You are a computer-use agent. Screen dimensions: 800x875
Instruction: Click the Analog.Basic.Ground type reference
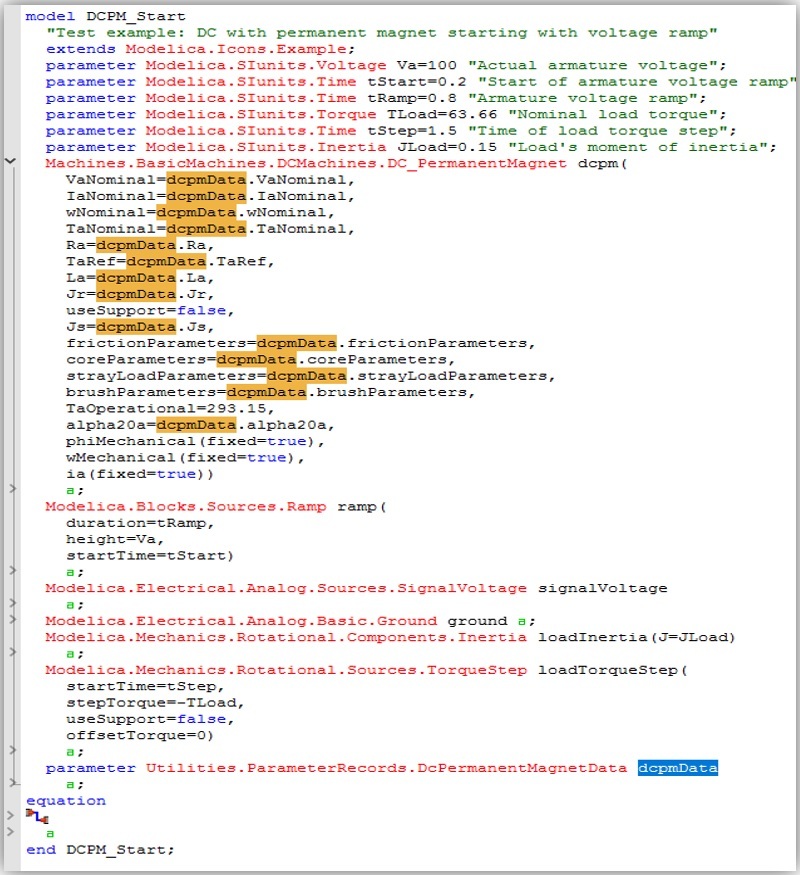[241, 621]
